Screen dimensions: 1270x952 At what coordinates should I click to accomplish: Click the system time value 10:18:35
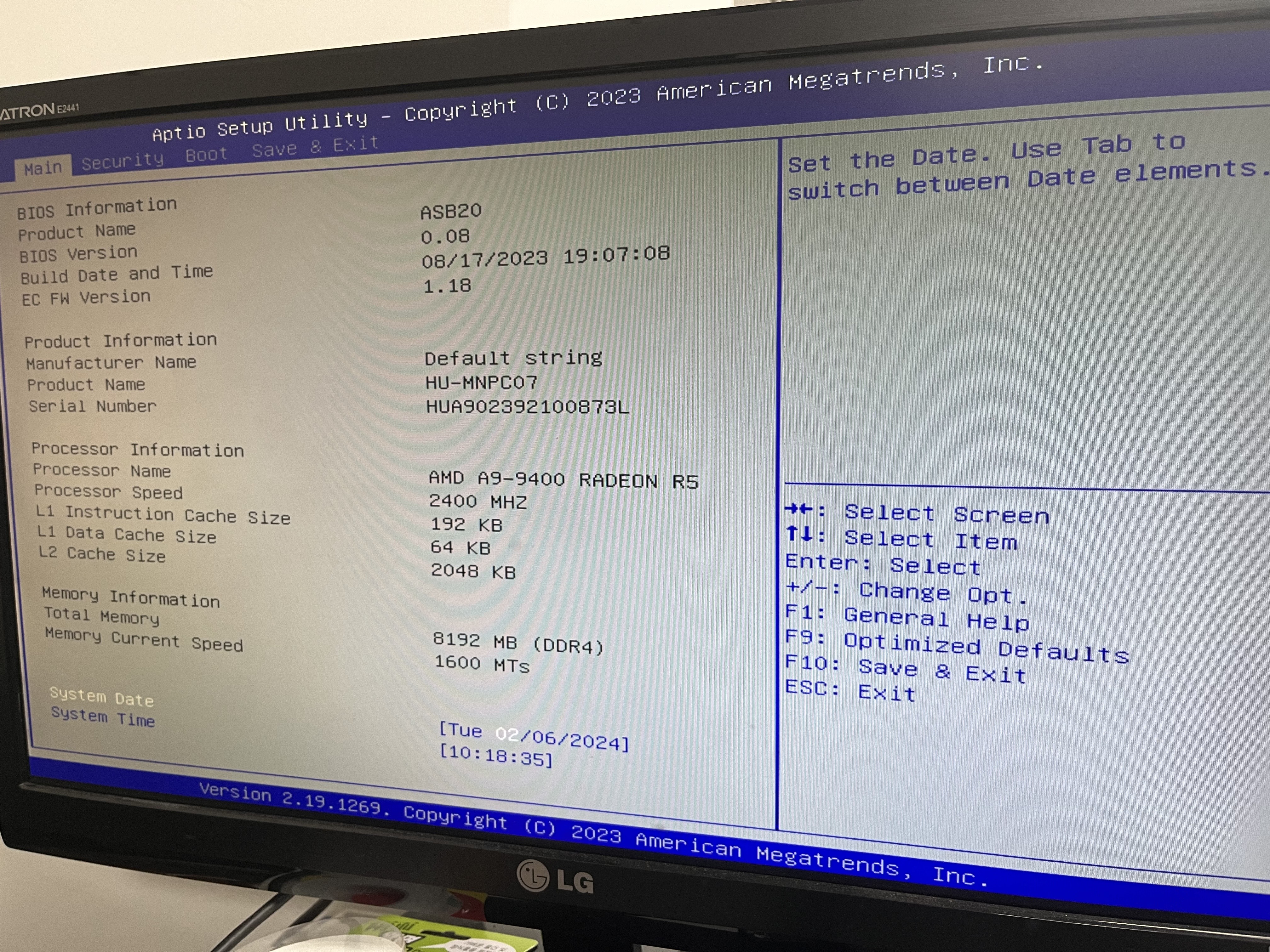[496, 756]
